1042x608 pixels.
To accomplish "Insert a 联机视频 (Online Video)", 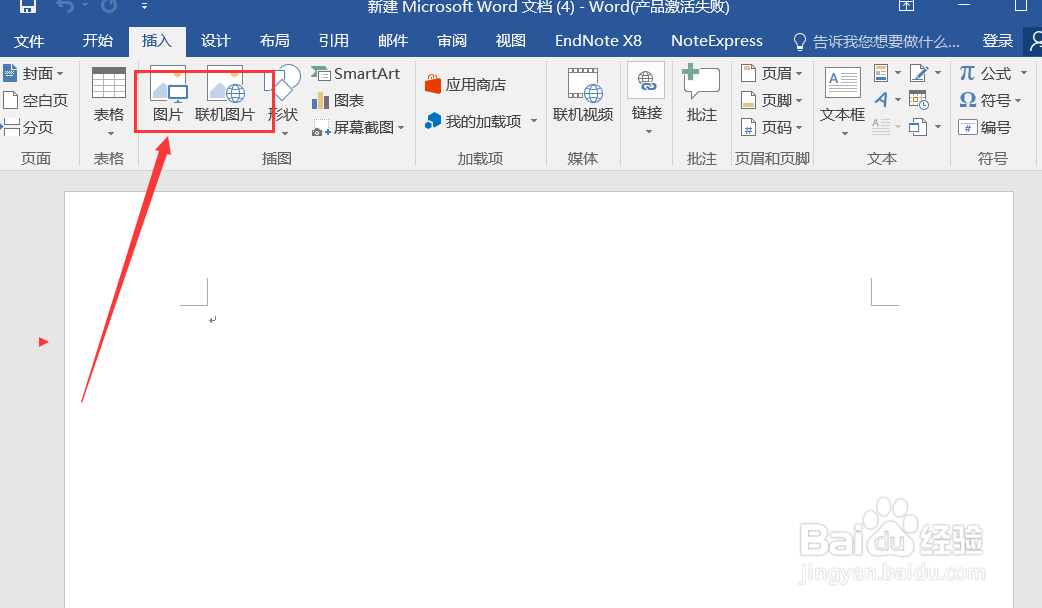I will pos(583,95).
